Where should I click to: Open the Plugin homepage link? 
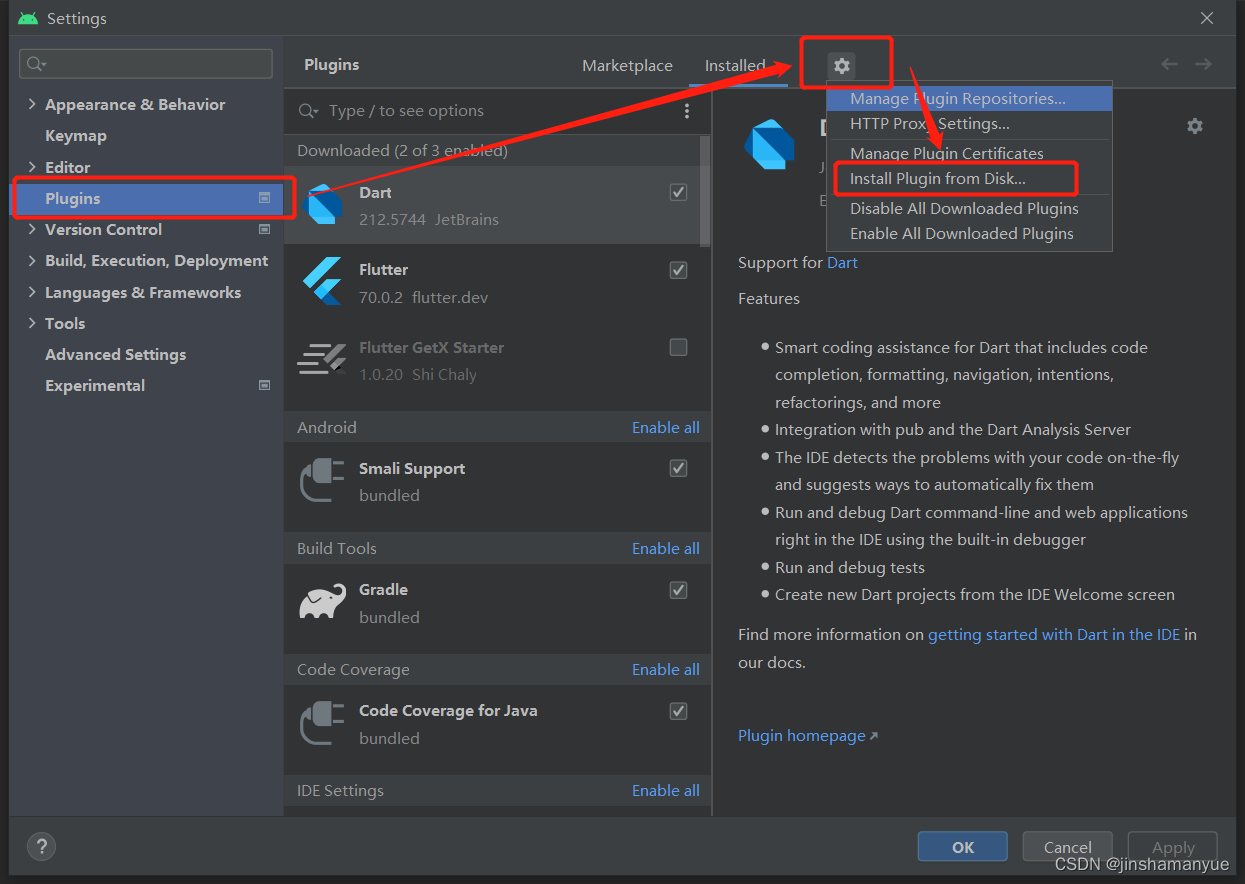pyautogui.click(x=801, y=735)
